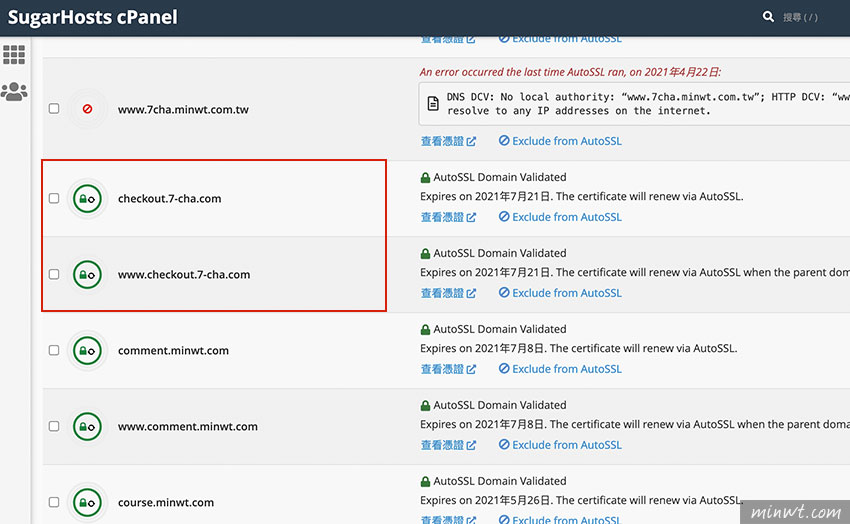The image size is (850, 524).
Task: Exclude www.7cha.minwt.com.tw from AutoSSL
Action: pyautogui.click(x=560, y=141)
